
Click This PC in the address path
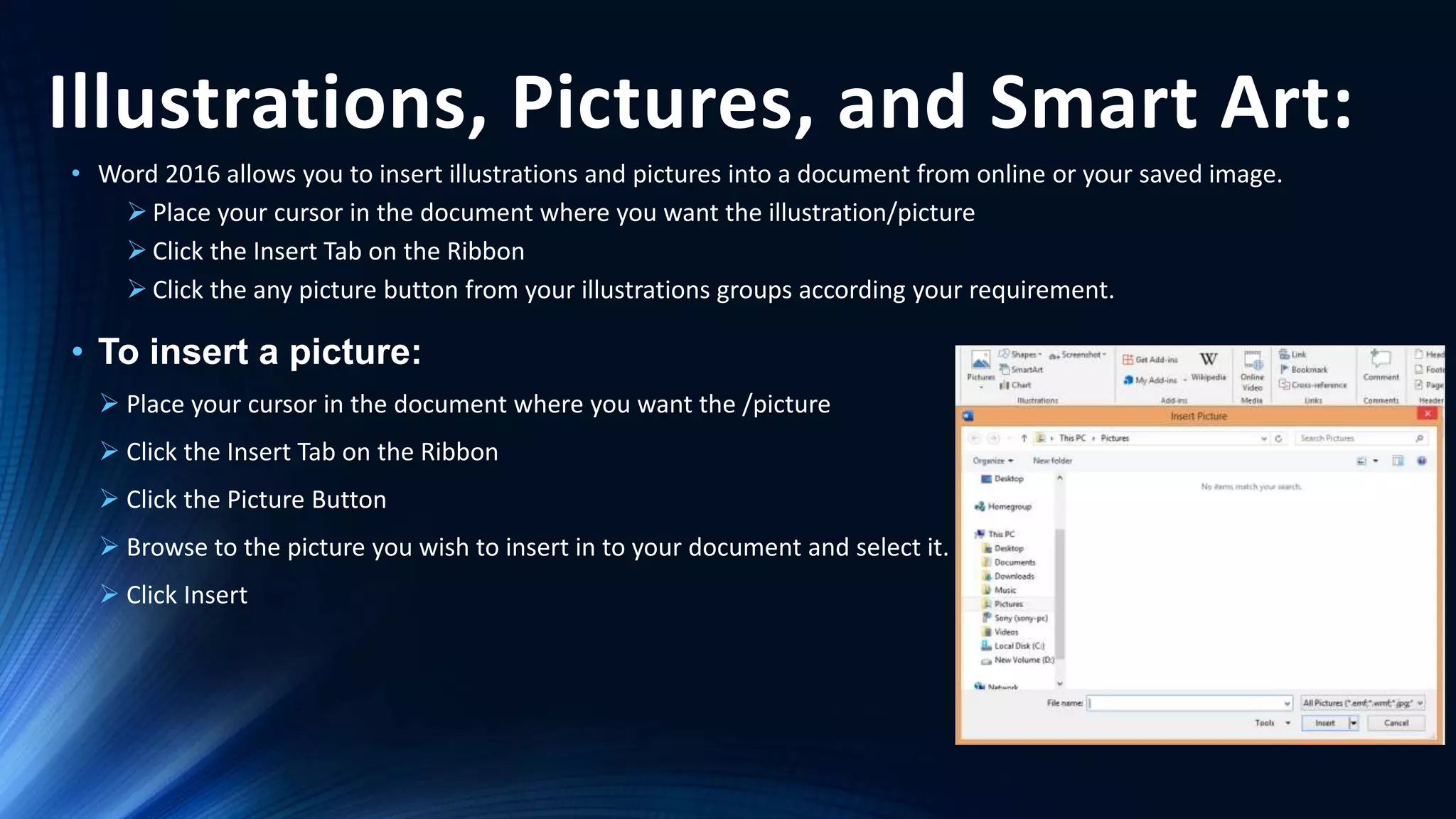pos(1073,438)
